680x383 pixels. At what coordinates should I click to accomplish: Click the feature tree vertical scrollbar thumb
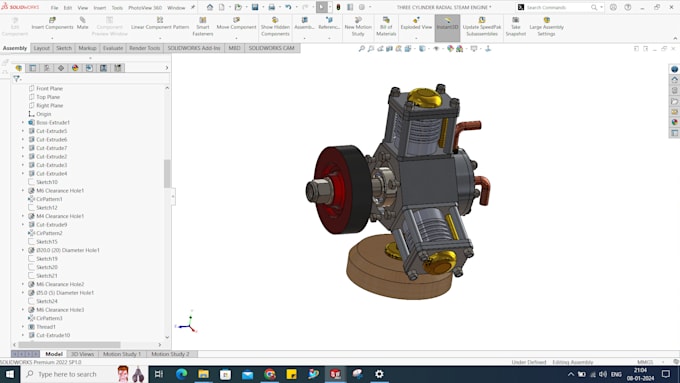[167, 173]
